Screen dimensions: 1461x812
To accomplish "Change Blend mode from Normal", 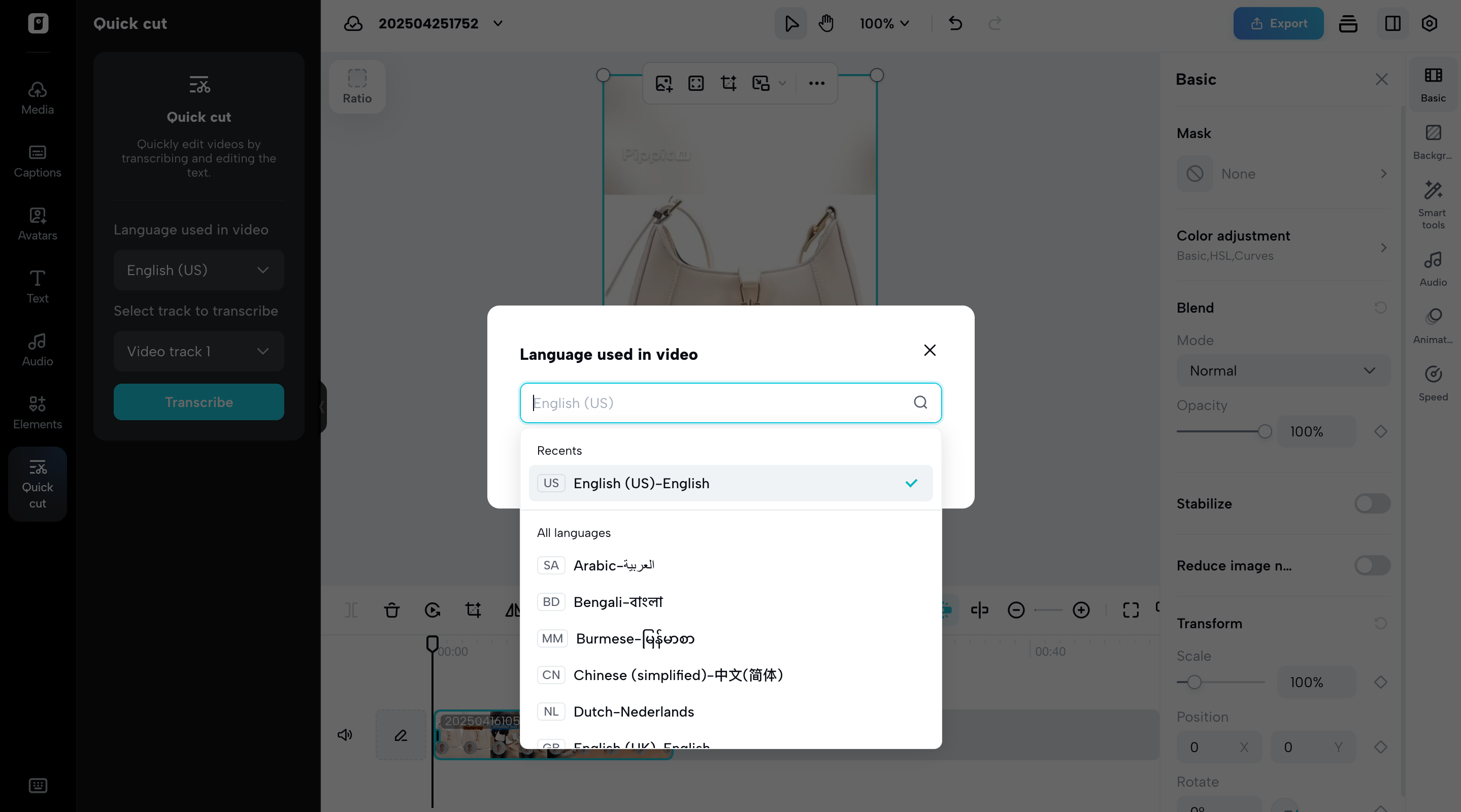I will coord(1282,370).
